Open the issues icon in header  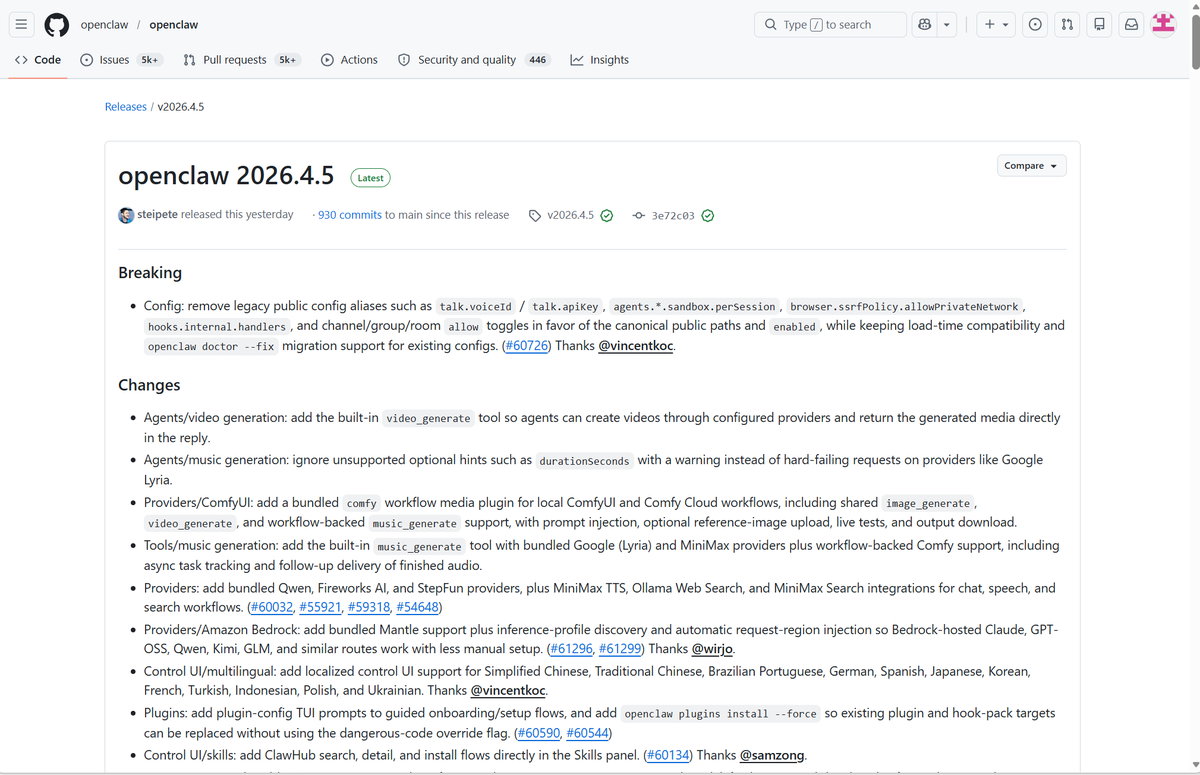pos(1035,25)
